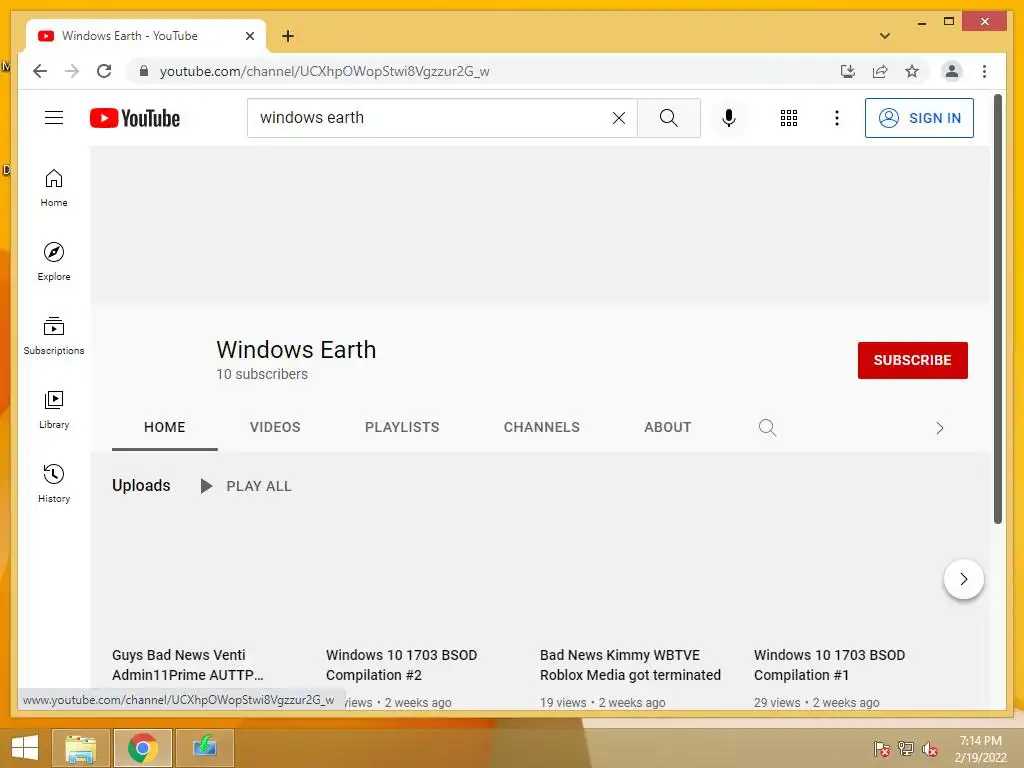The height and width of the screenshot is (768, 1024).
Task: Open Library in the sidebar
Action: point(54,409)
